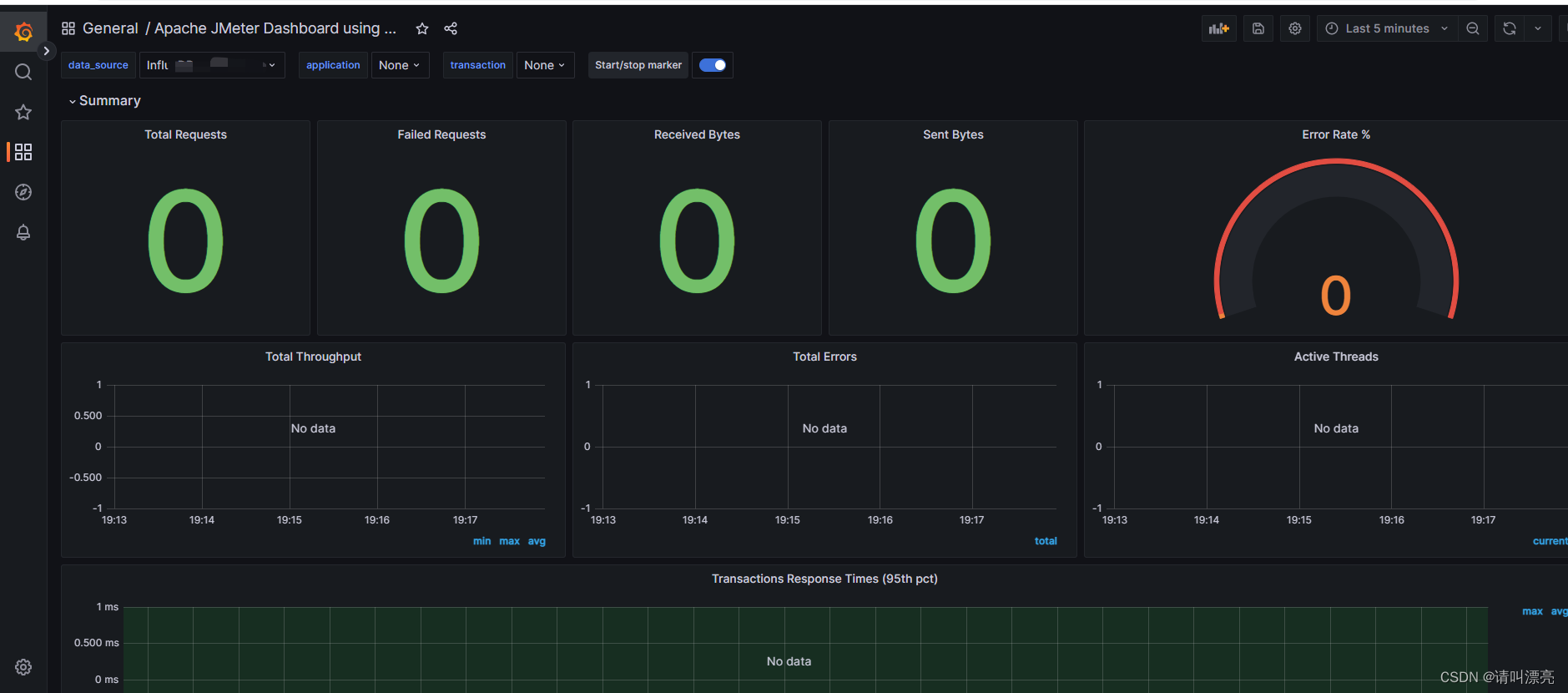Star this dashboard as favorite
The height and width of the screenshot is (693, 1568).
click(422, 28)
